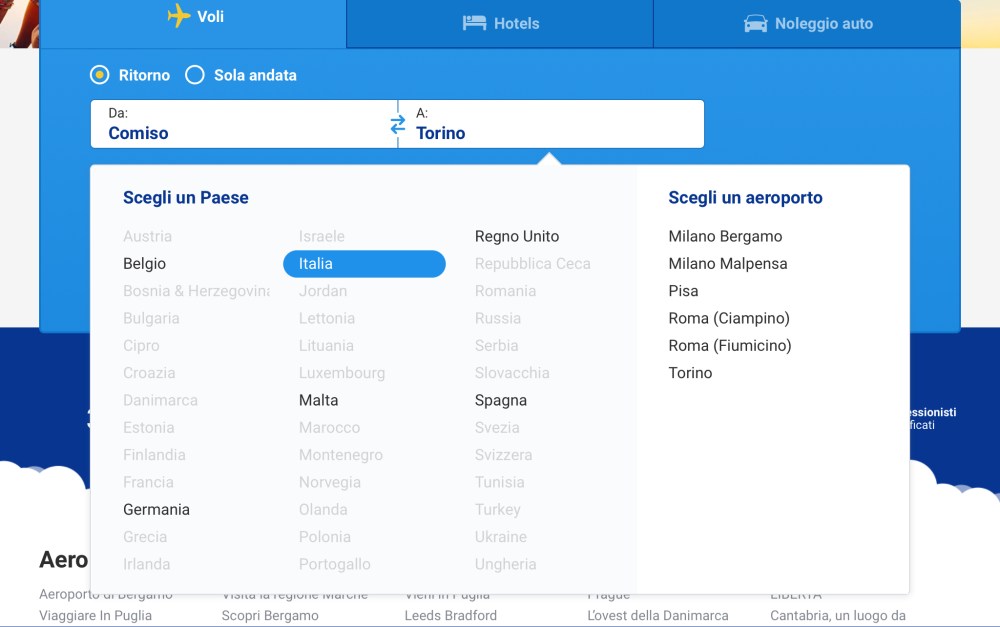Image resolution: width=1000 pixels, height=627 pixels.
Task: Choose Regno Unito as the country
Action: (516, 237)
